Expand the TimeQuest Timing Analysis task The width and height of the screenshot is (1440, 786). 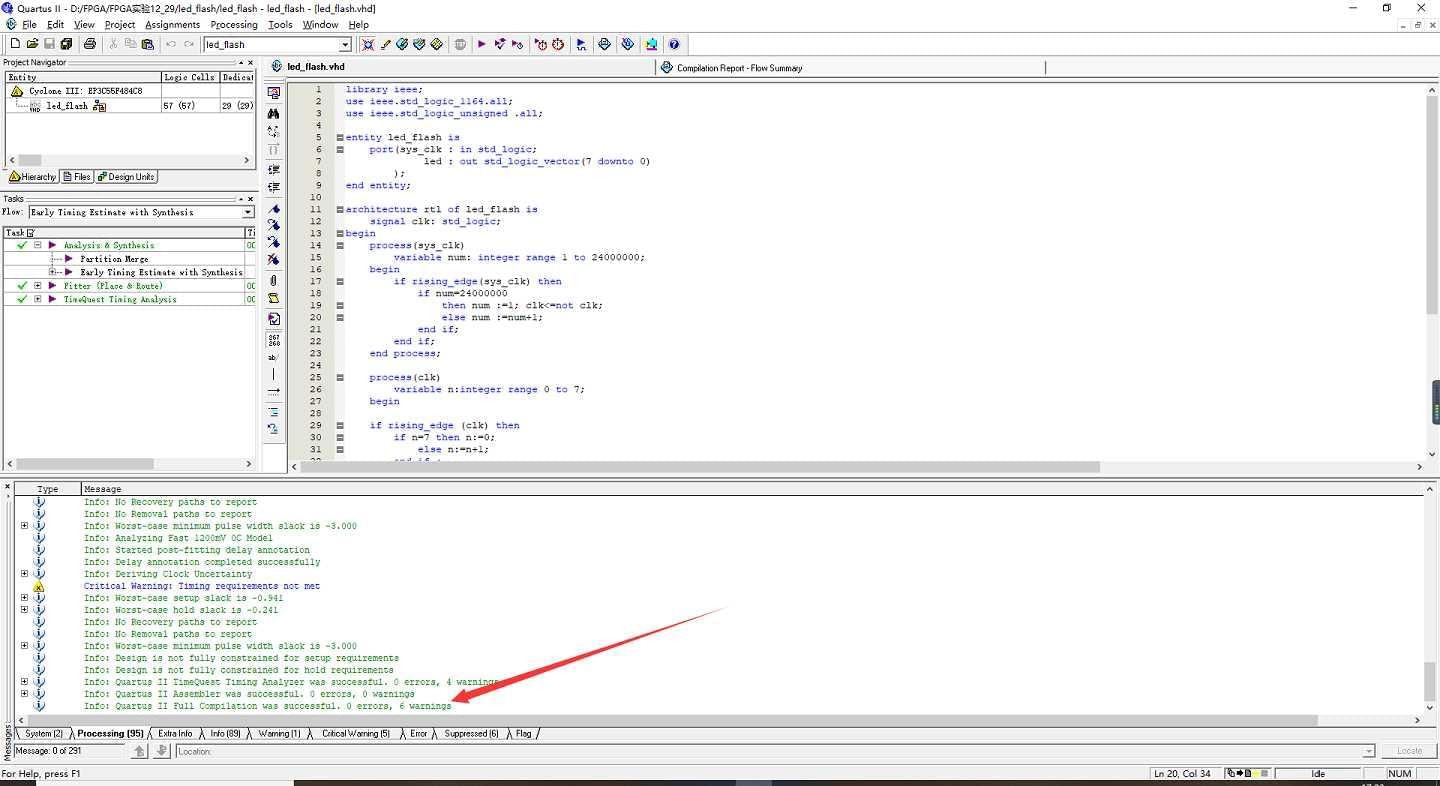click(38, 299)
